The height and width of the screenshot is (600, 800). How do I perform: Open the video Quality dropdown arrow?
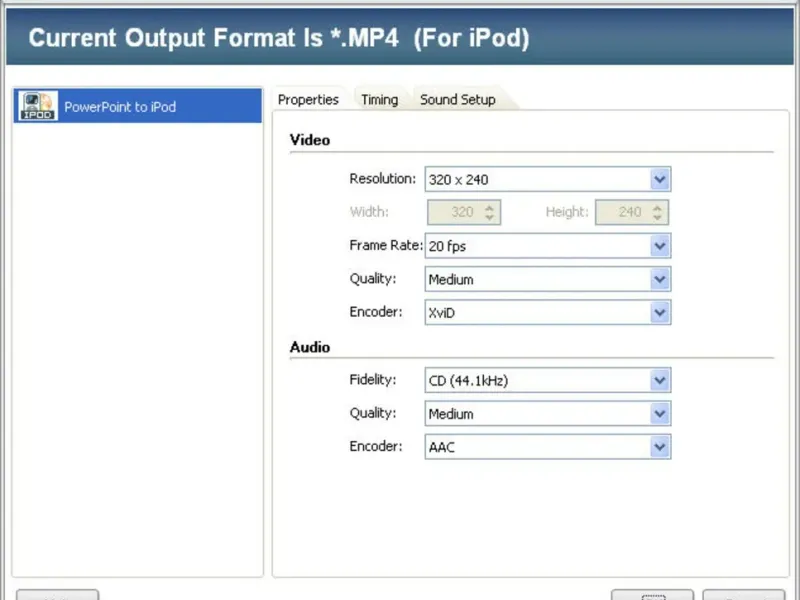tap(660, 280)
